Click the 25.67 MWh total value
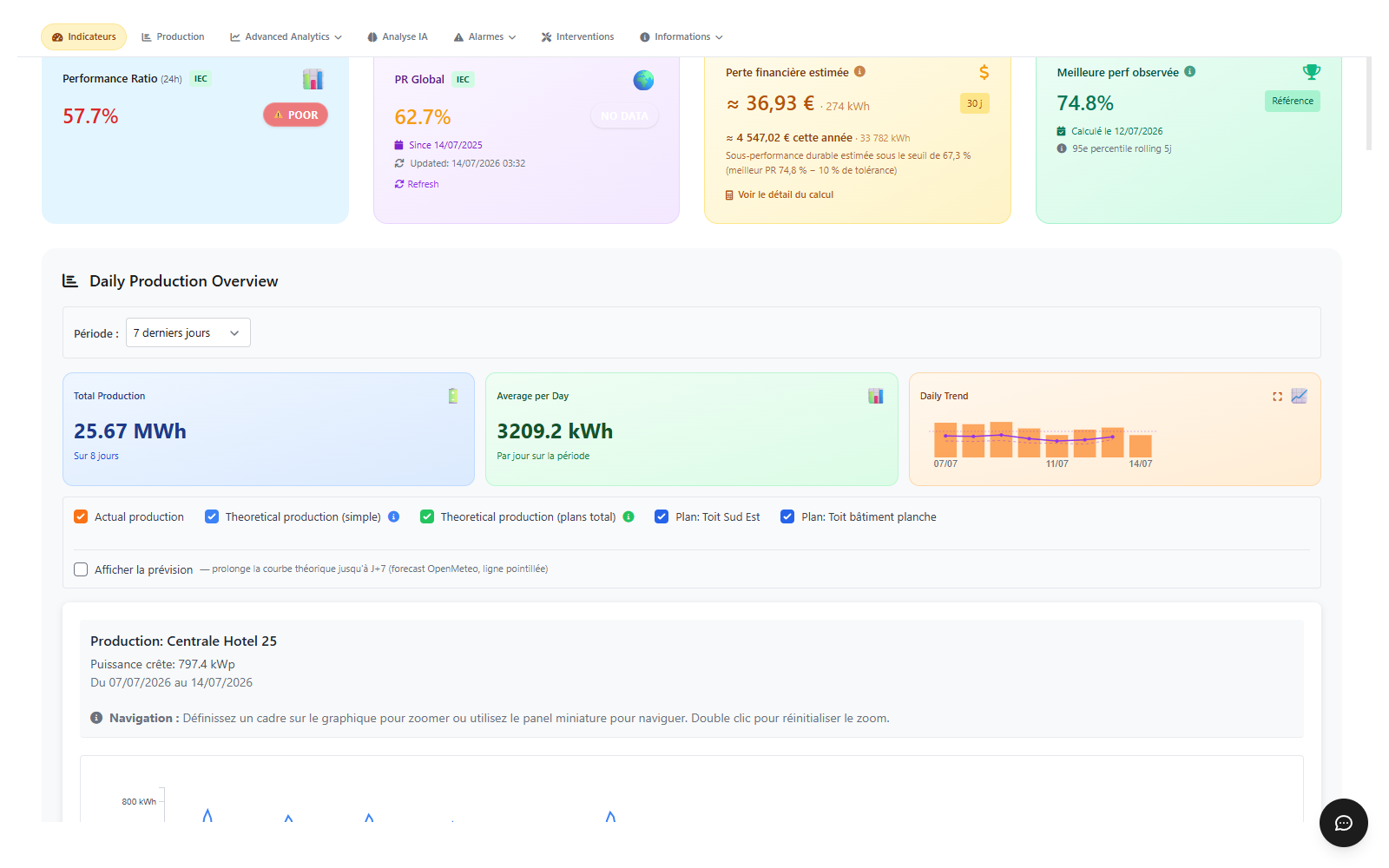This screenshot has width=1389, height=868. click(x=130, y=431)
